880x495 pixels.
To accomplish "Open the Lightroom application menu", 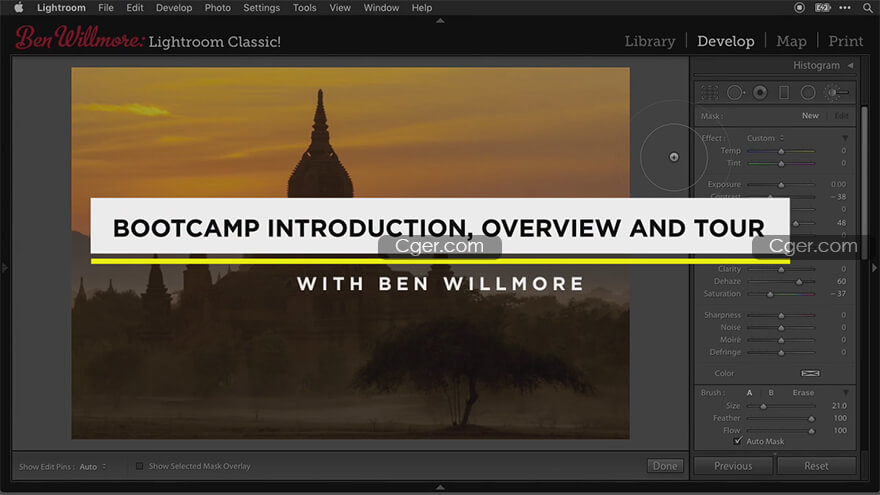I will coord(61,8).
